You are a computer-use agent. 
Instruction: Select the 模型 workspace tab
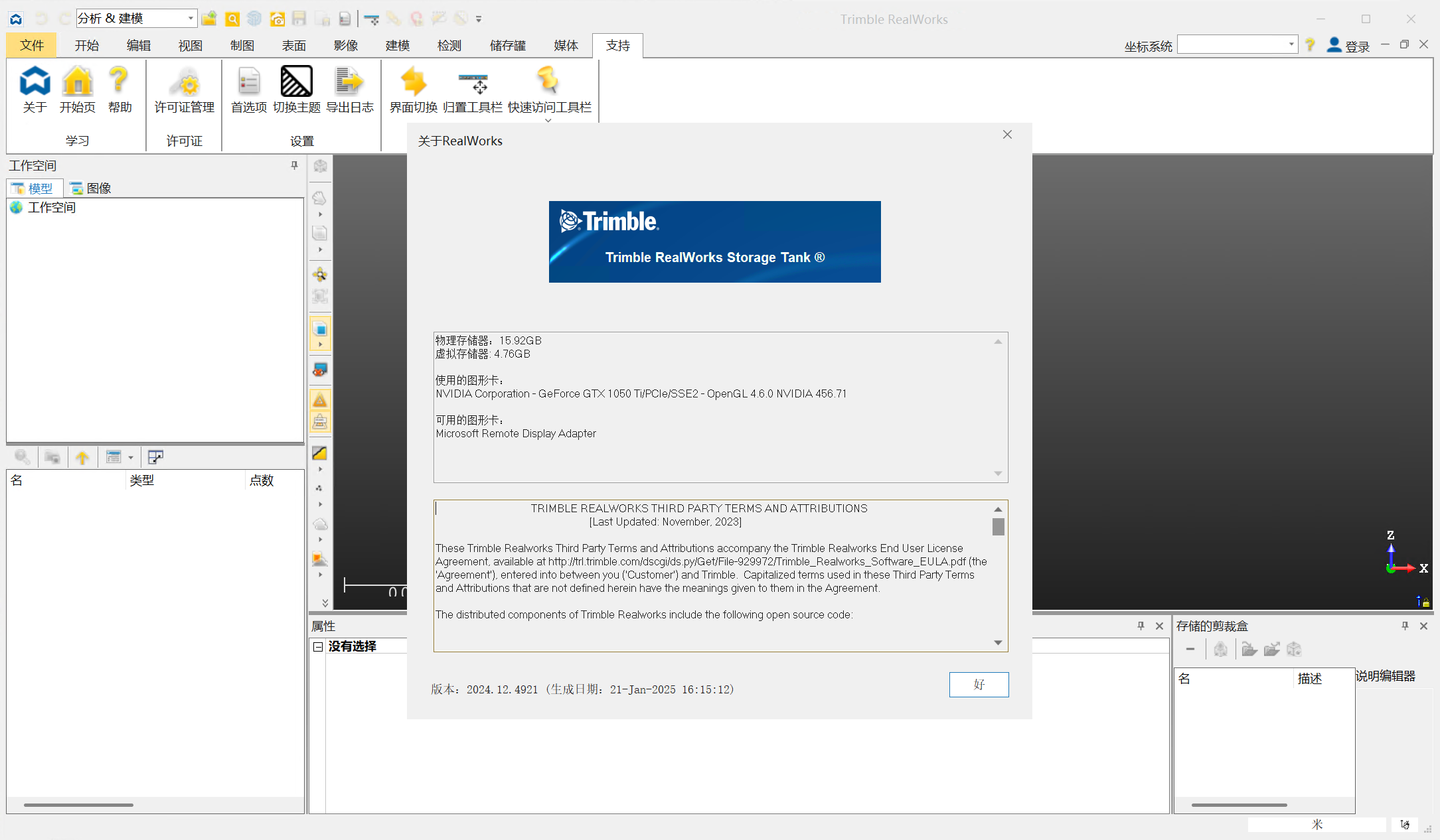pos(34,188)
